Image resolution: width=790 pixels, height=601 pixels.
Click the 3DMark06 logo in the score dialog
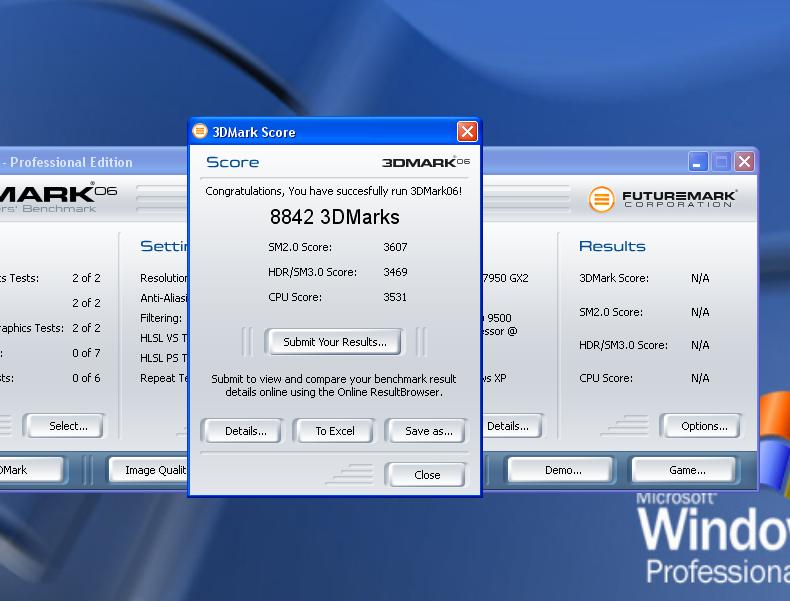(x=426, y=162)
